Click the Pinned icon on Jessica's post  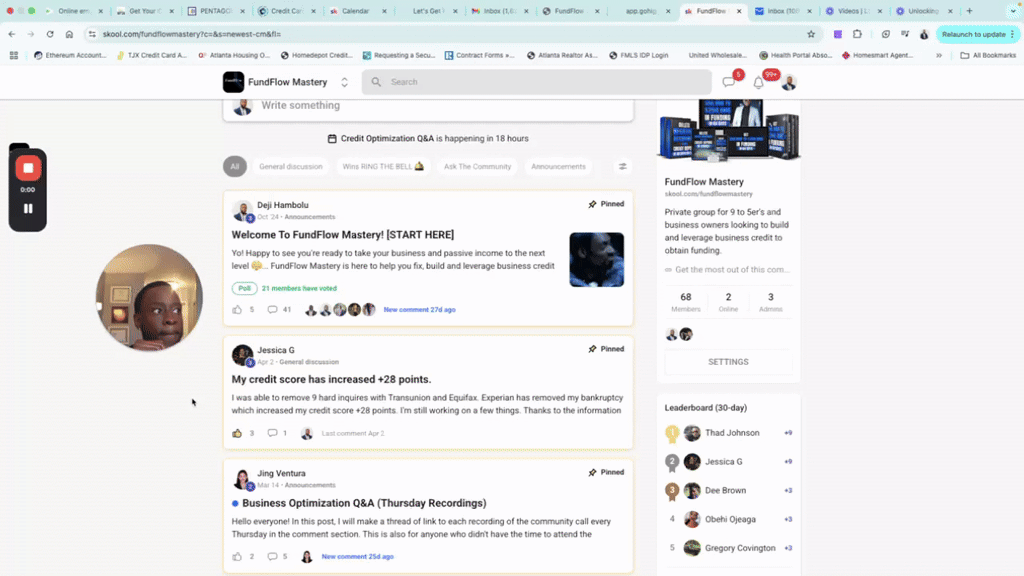[x=592, y=349]
